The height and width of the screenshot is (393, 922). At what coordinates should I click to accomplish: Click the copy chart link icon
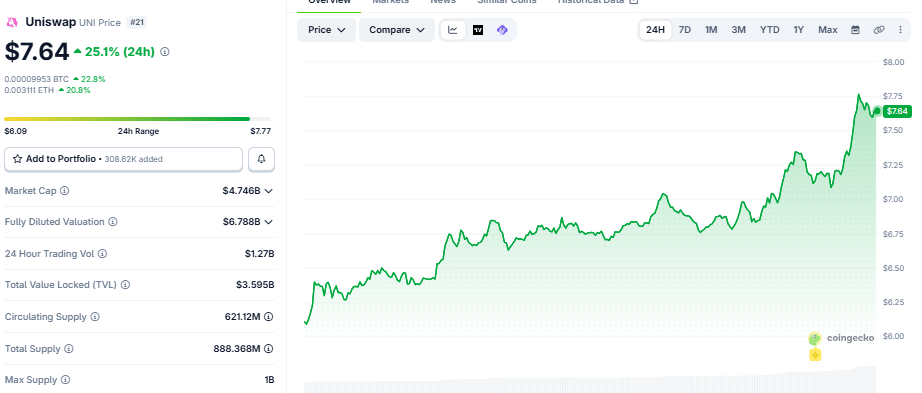click(x=878, y=30)
